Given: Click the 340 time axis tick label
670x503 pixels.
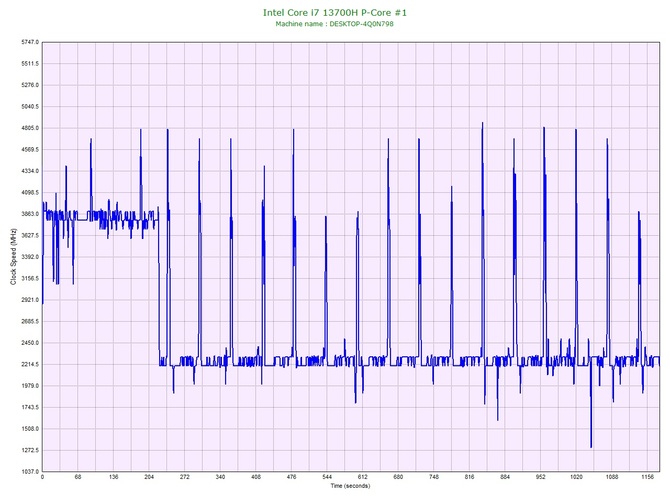Looking at the screenshot, I should pos(220,477).
